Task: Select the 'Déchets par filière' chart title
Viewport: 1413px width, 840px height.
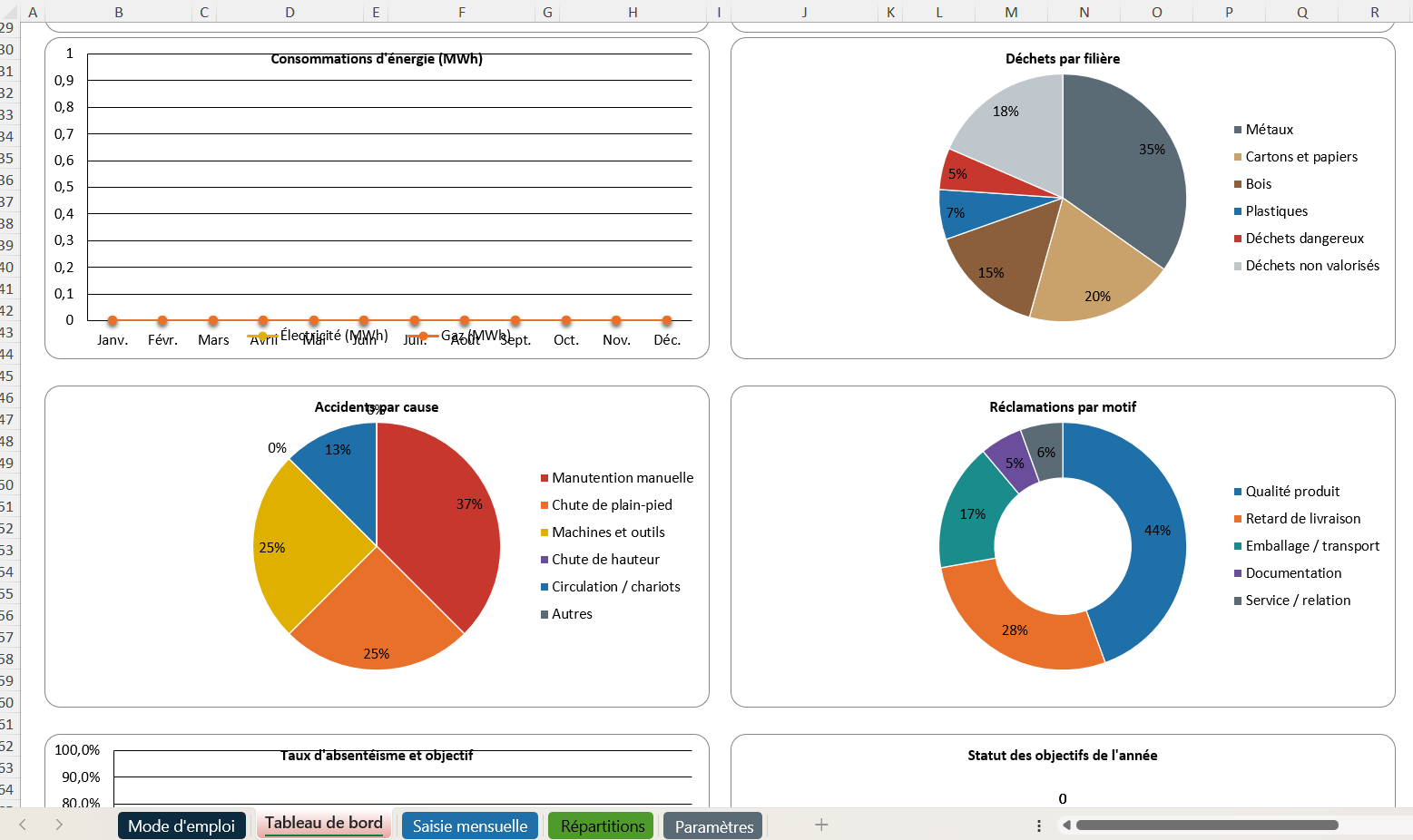Action: [1063, 59]
